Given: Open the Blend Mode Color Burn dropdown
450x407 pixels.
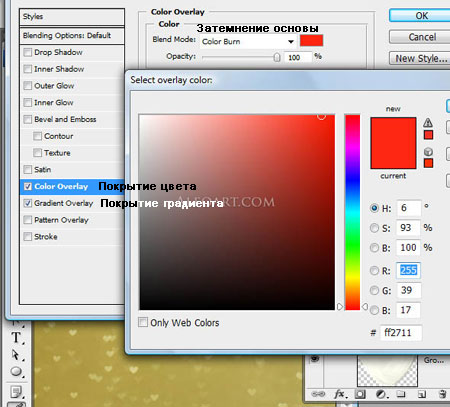Looking at the screenshot, I should (248, 42).
